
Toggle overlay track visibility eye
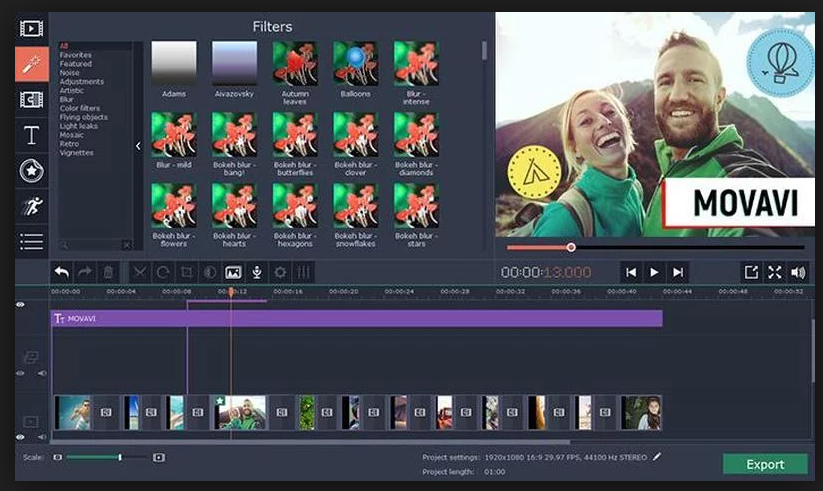(x=20, y=373)
